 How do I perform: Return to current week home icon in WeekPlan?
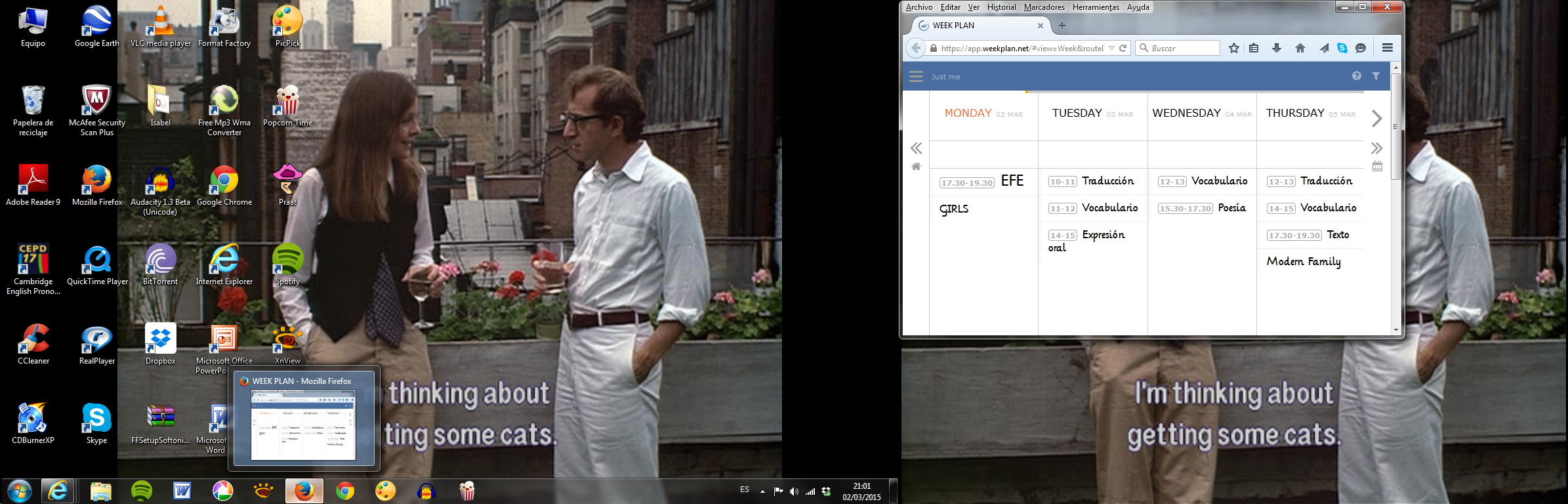click(x=917, y=167)
